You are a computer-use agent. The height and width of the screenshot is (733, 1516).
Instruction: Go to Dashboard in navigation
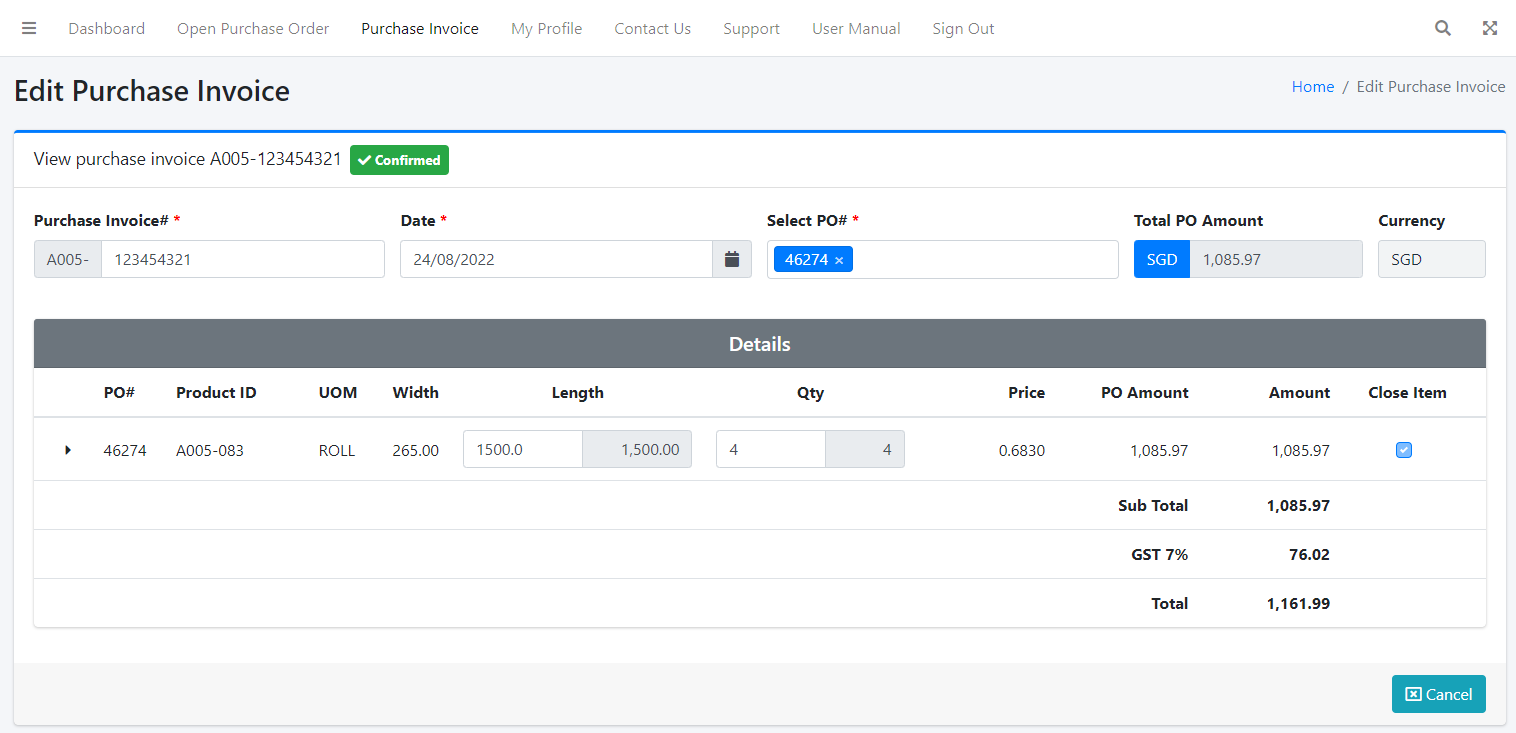pyautogui.click(x=106, y=29)
